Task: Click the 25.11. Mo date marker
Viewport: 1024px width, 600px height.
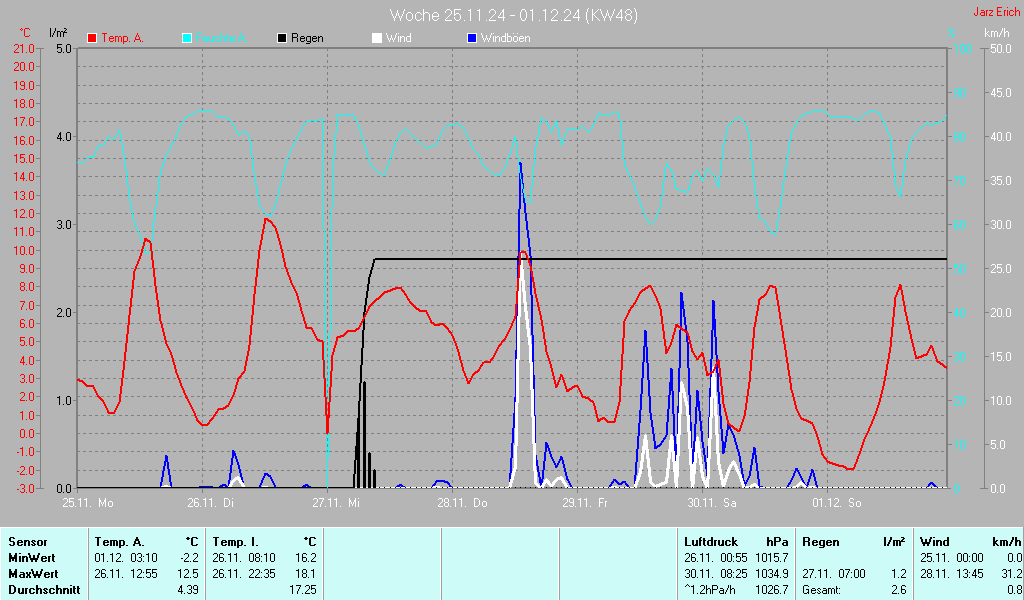Action: click(88, 503)
